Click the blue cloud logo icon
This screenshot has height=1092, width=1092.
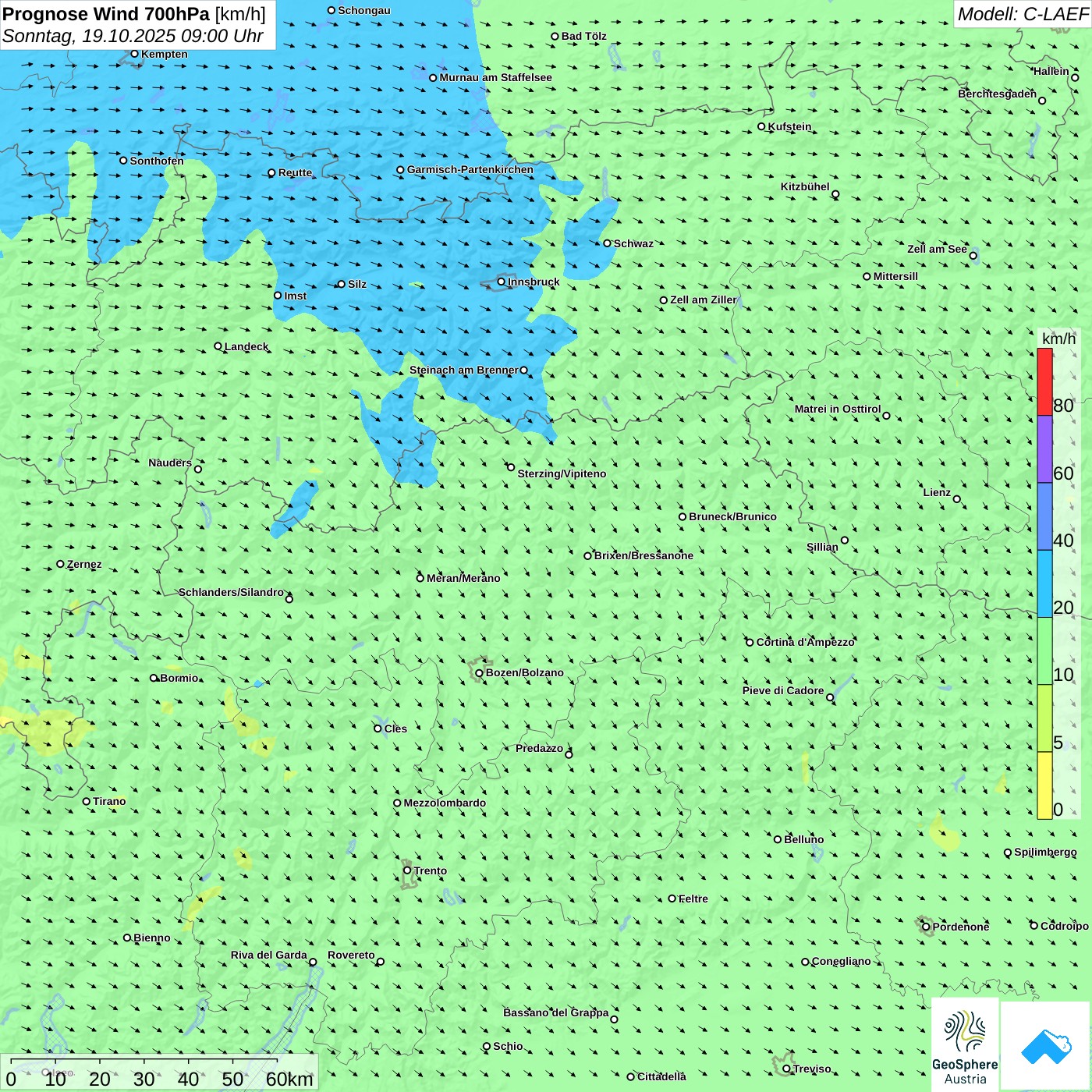click(1046, 1047)
